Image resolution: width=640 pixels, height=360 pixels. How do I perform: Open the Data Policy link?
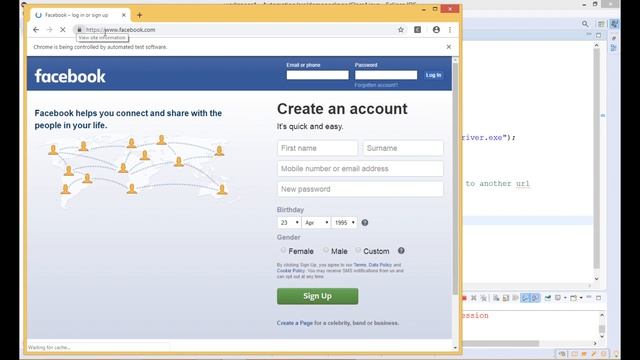click(x=380, y=265)
